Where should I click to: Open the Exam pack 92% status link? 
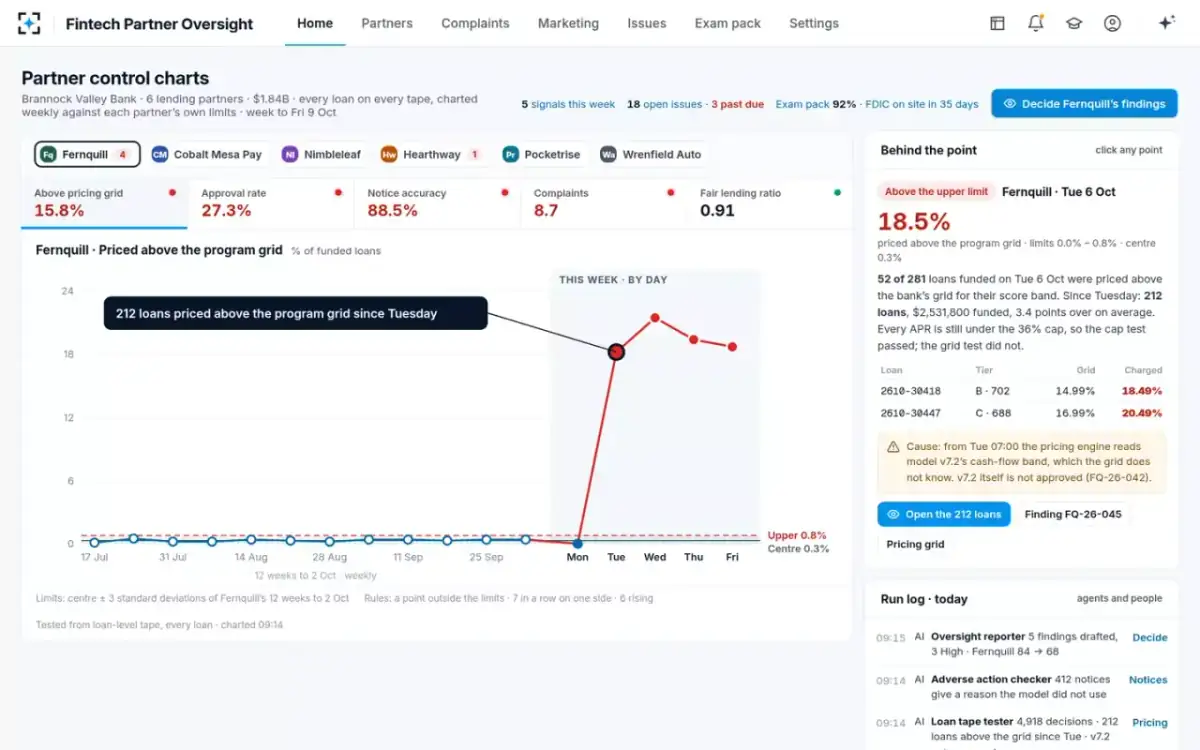[816, 104]
